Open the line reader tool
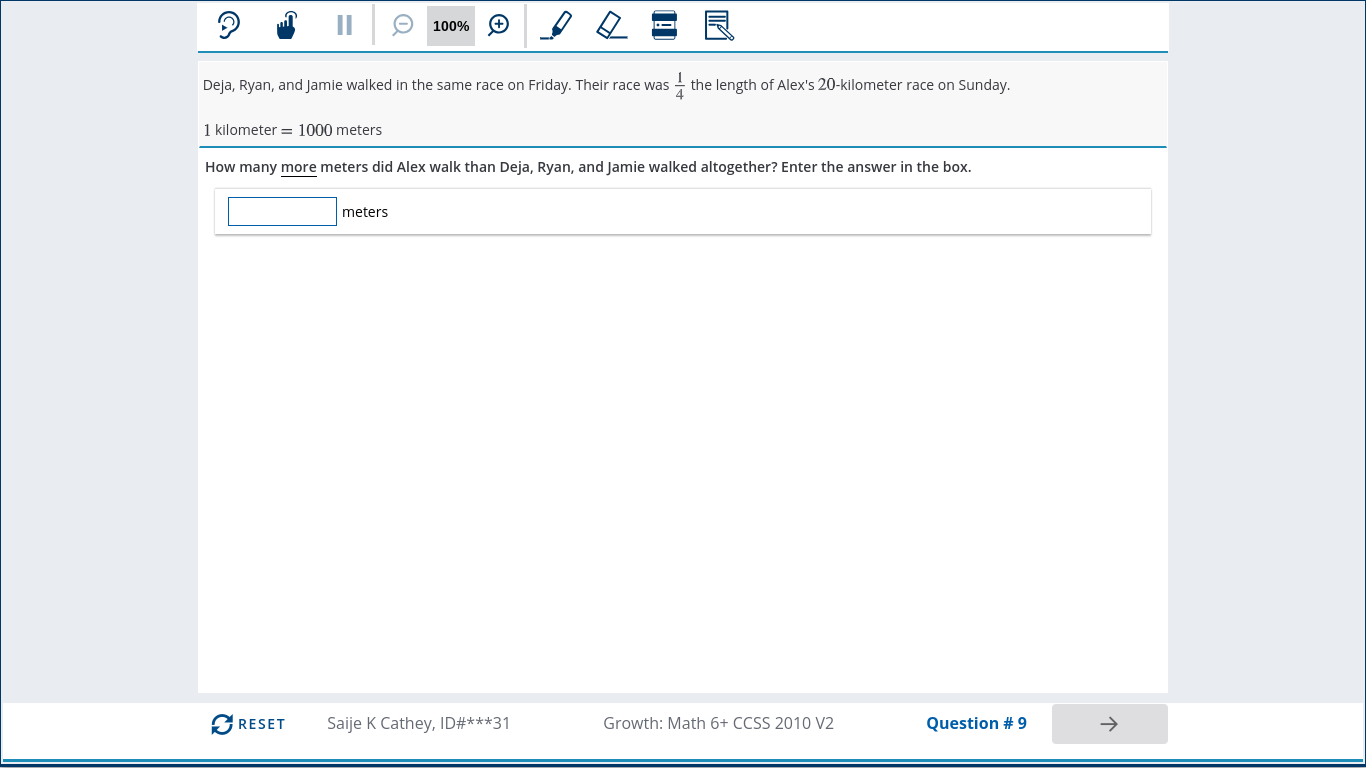 tap(664, 25)
